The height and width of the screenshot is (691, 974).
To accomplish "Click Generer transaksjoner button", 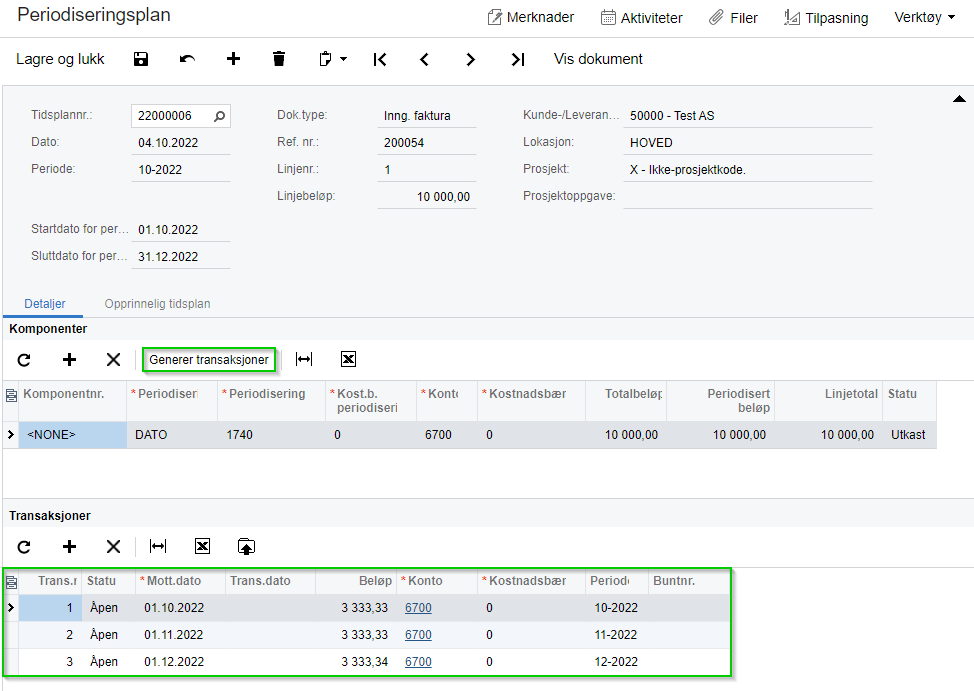I will tap(209, 360).
